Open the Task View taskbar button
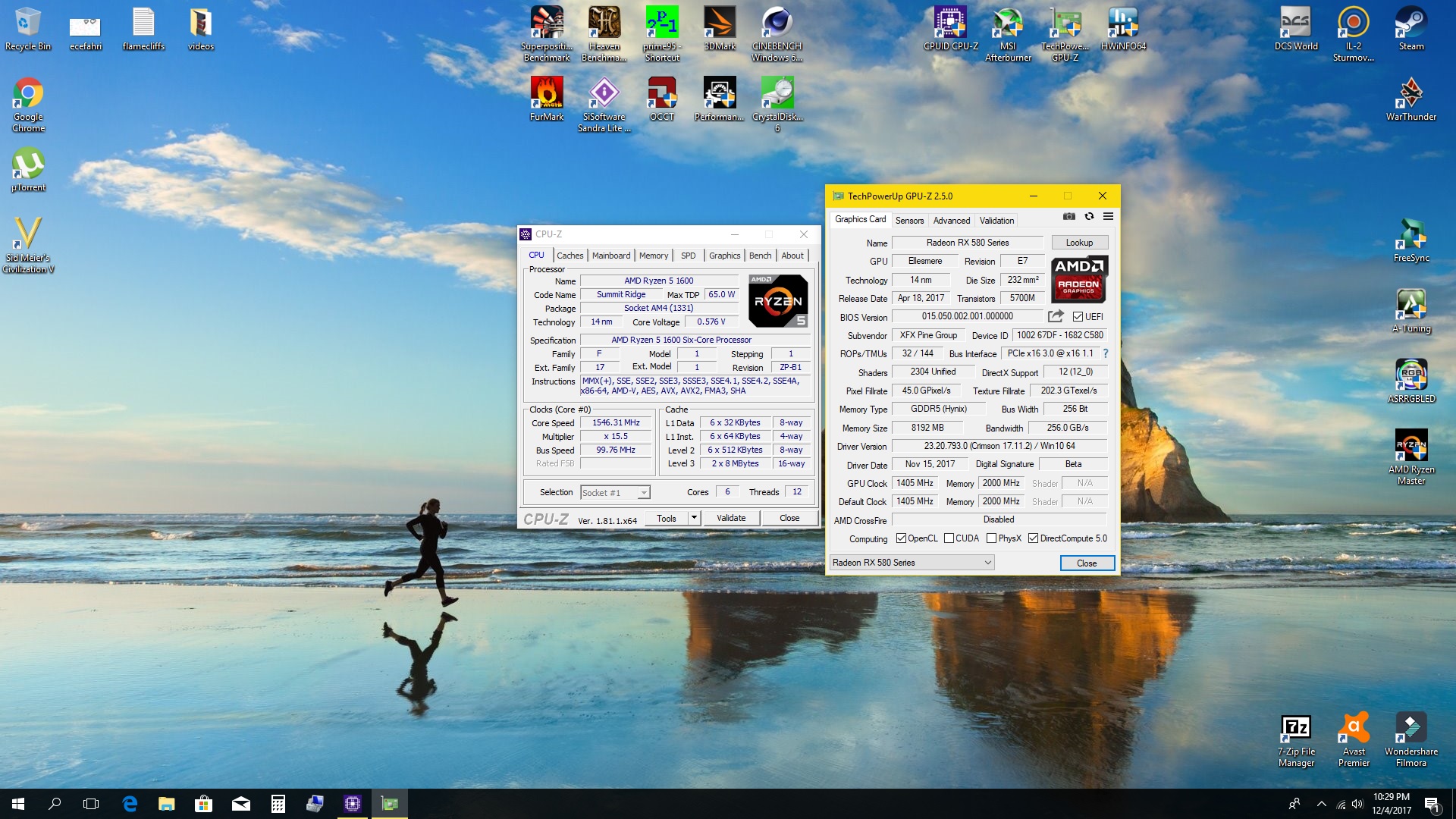The width and height of the screenshot is (1456, 819). point(91,804)
